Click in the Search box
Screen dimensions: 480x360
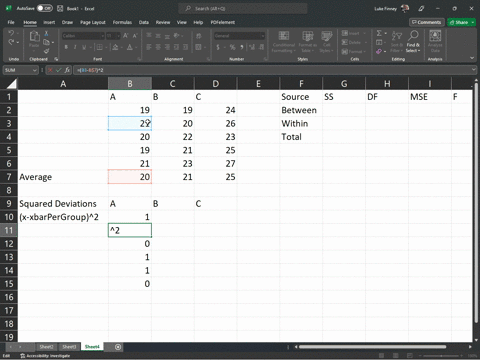click(243, 8)
